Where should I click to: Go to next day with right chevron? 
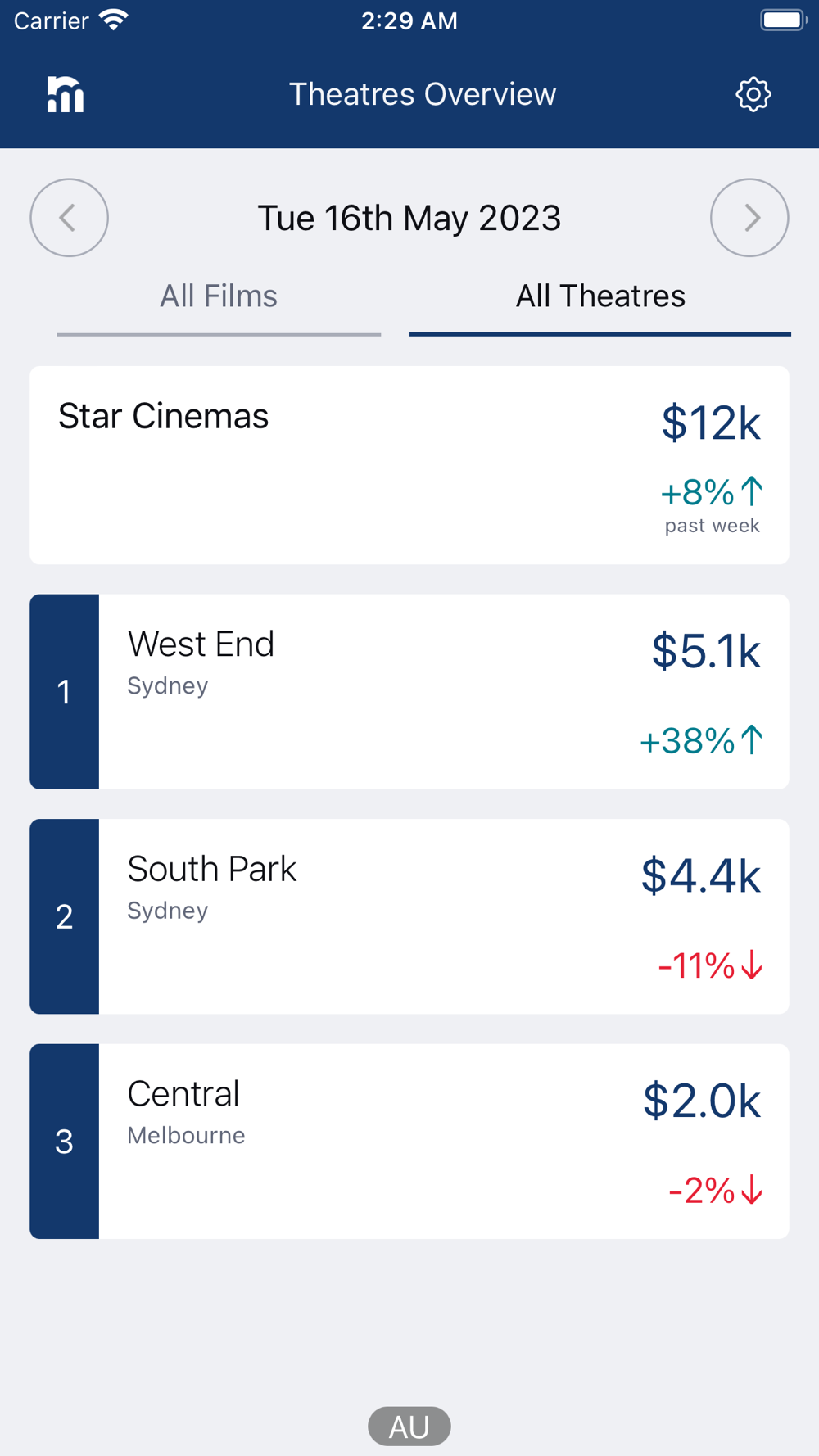pos(749,218)
